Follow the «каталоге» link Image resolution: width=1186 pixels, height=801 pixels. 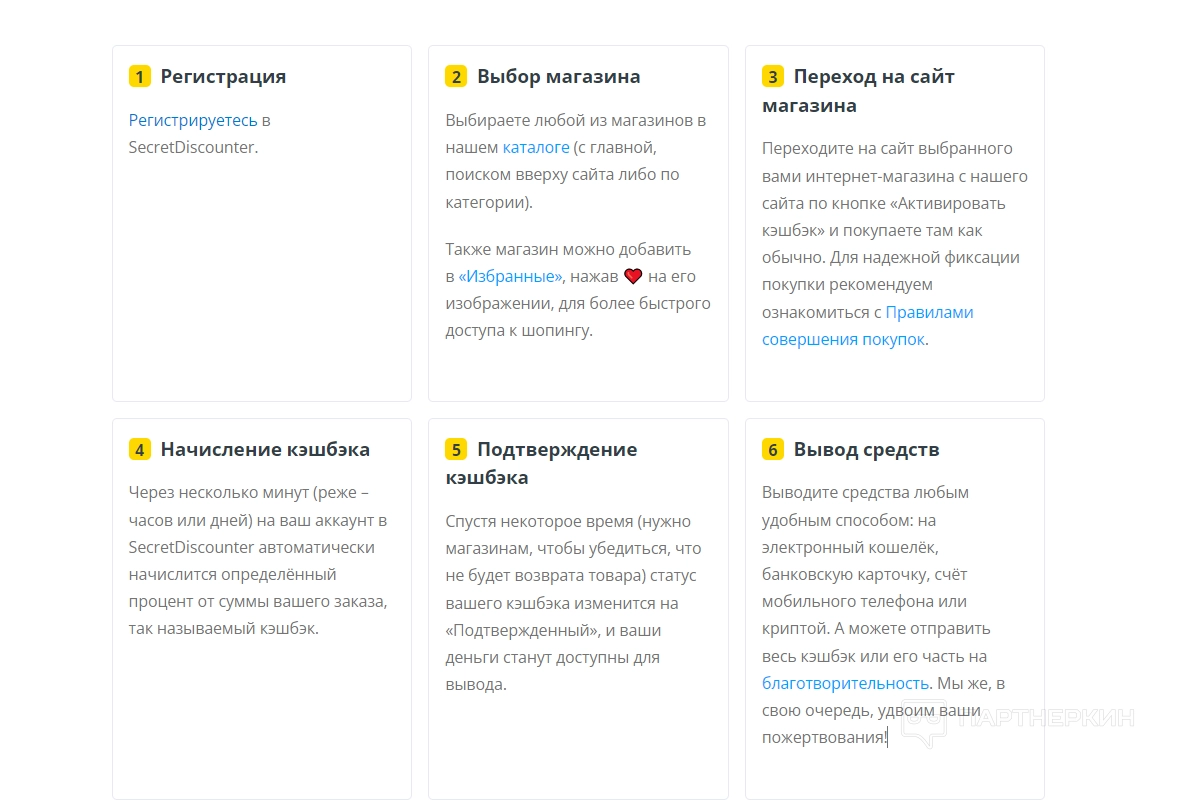coord(535,148)
